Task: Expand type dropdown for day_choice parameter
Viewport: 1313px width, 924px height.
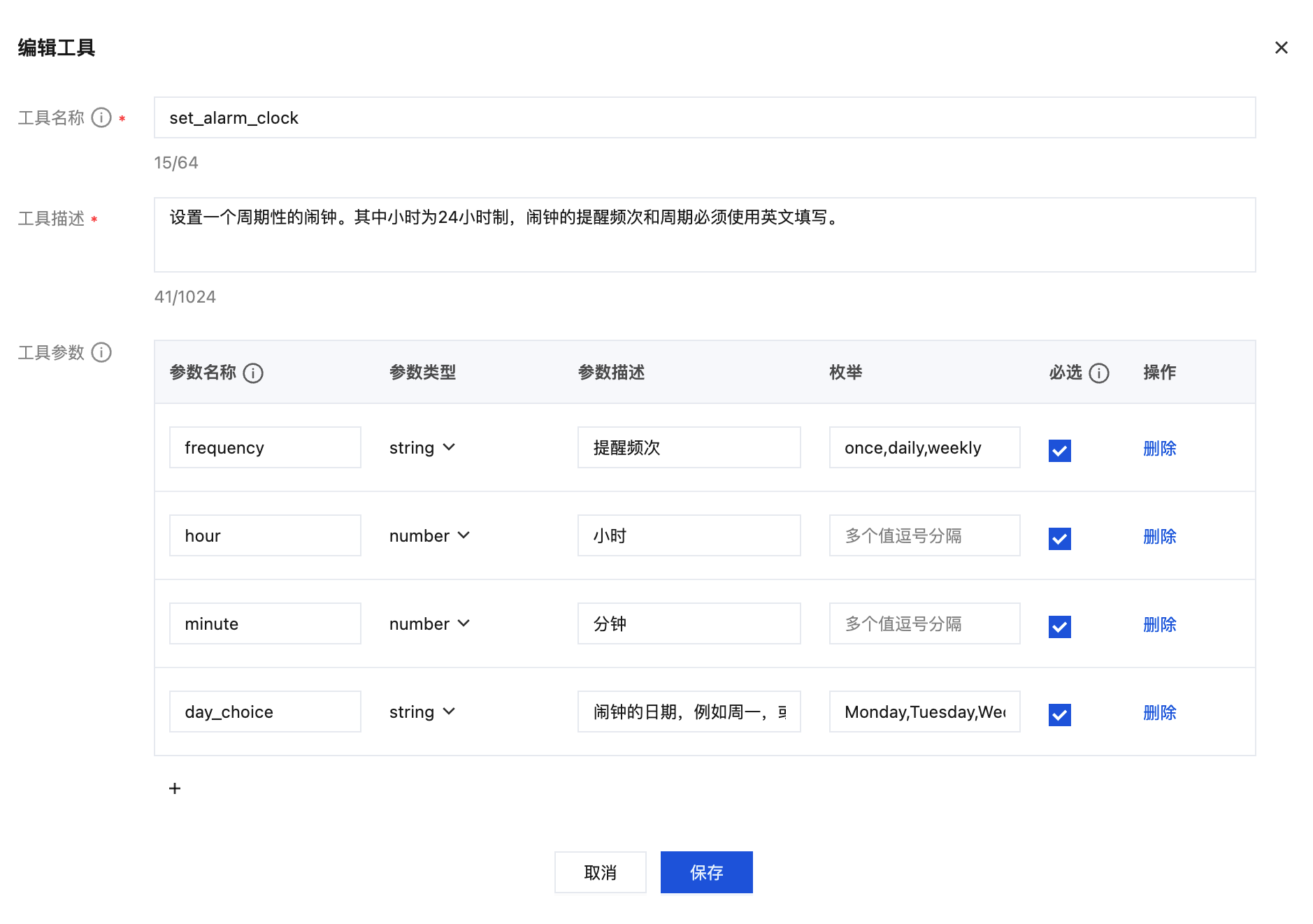Action: tap(422, 712)
